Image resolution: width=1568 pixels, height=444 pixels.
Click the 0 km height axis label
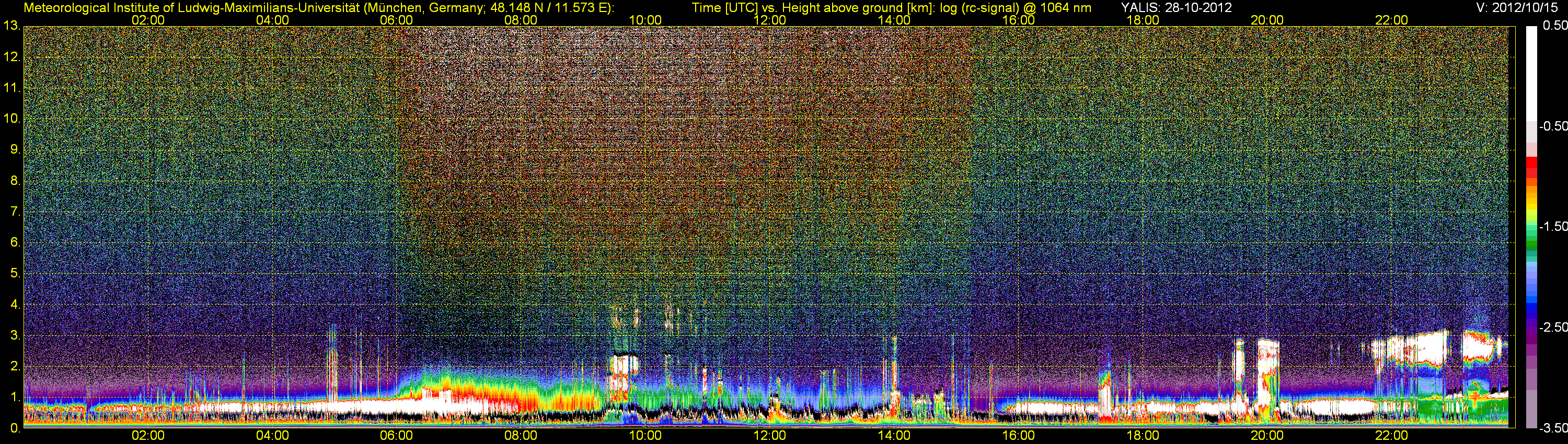point(15,428)
